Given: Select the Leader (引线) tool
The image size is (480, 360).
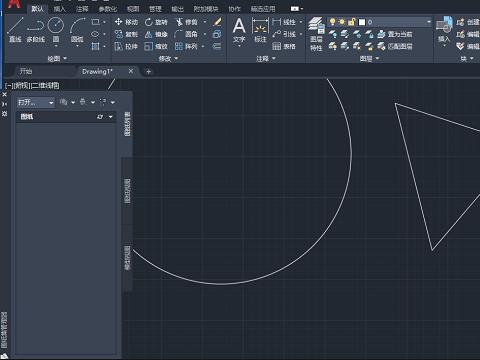Looking at the screenshot, I should (284, 34).
